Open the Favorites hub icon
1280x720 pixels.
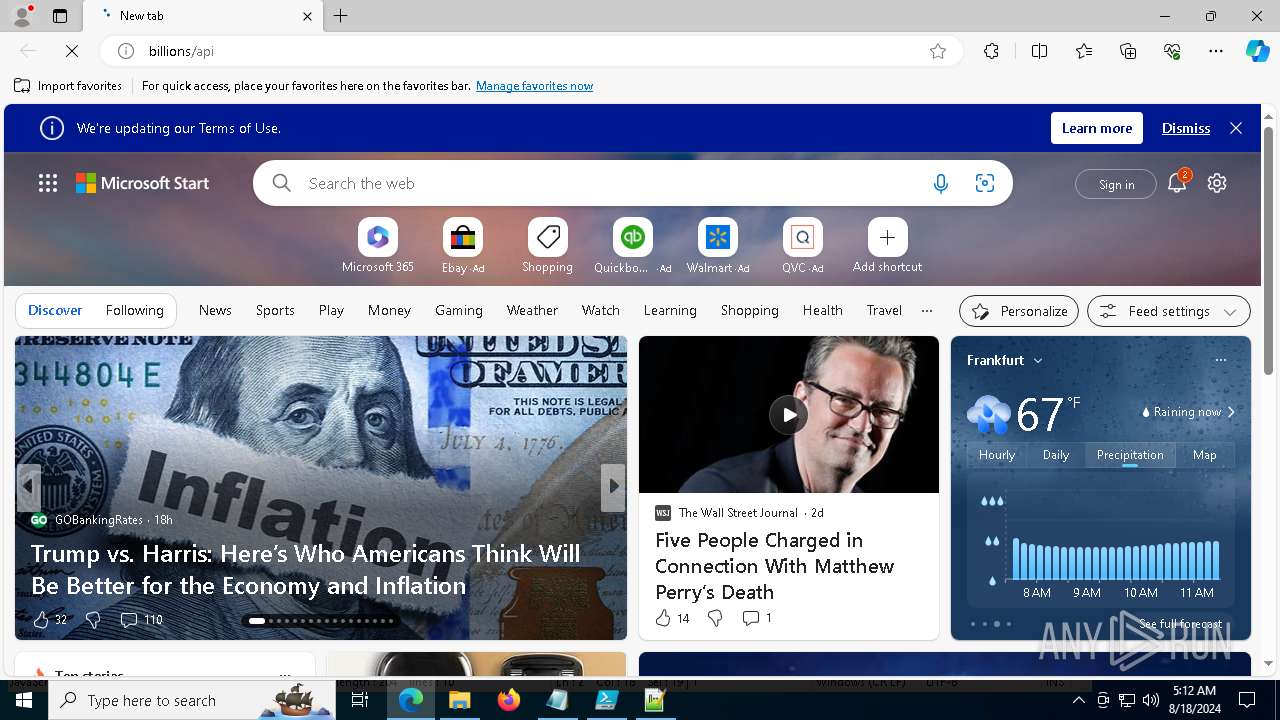pos(1084,51)
